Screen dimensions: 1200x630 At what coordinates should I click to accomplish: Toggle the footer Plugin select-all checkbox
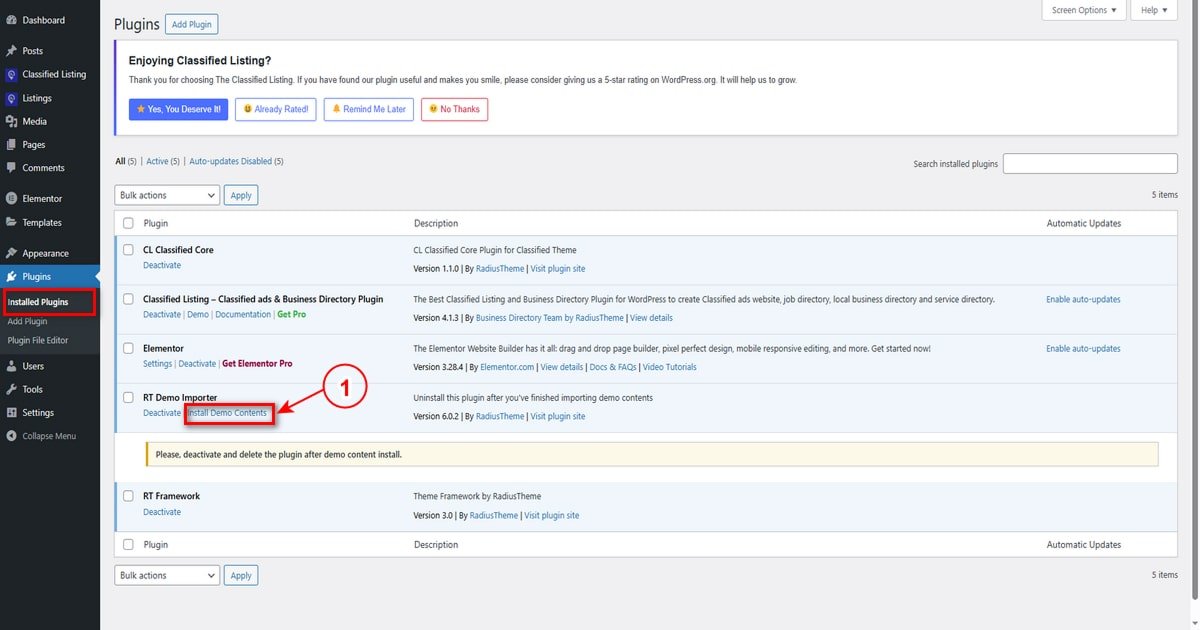tap(128, 545)
